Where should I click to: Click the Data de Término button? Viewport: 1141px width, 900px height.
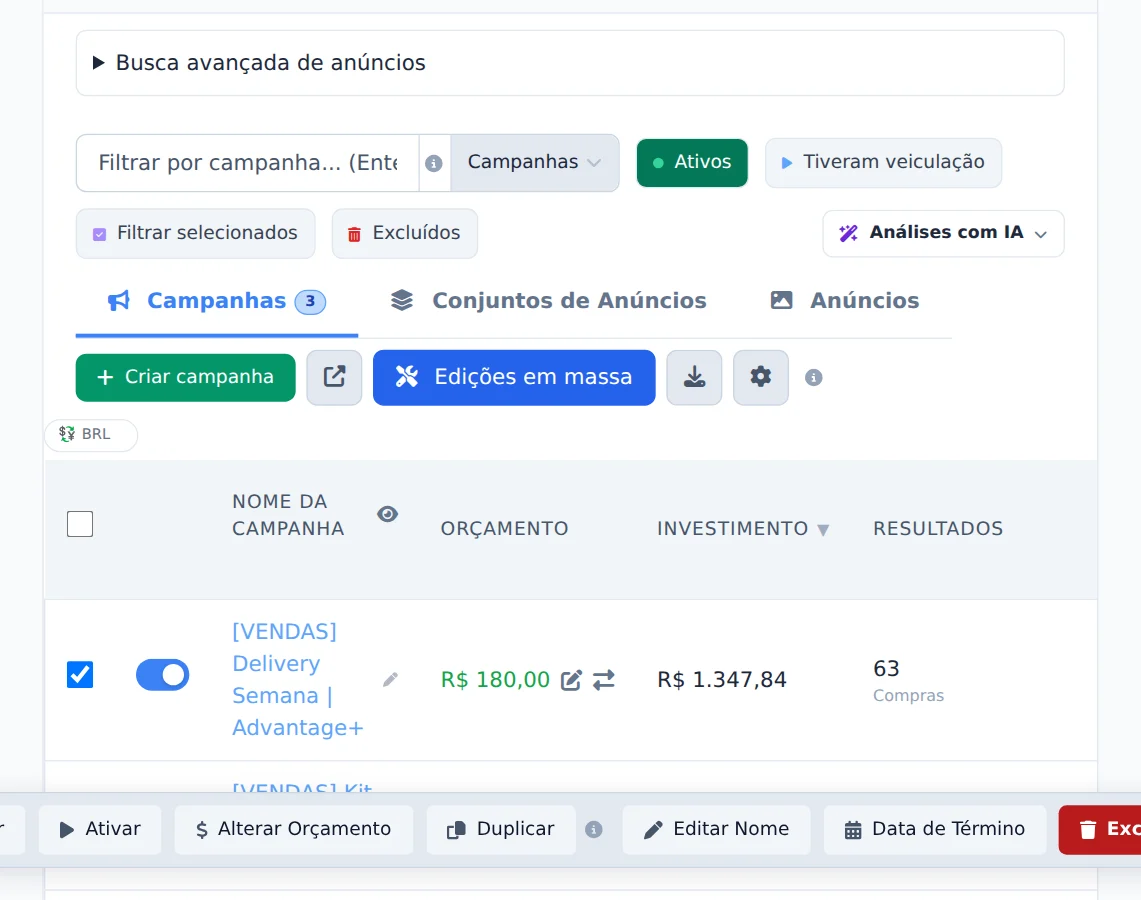pos(935,829)
